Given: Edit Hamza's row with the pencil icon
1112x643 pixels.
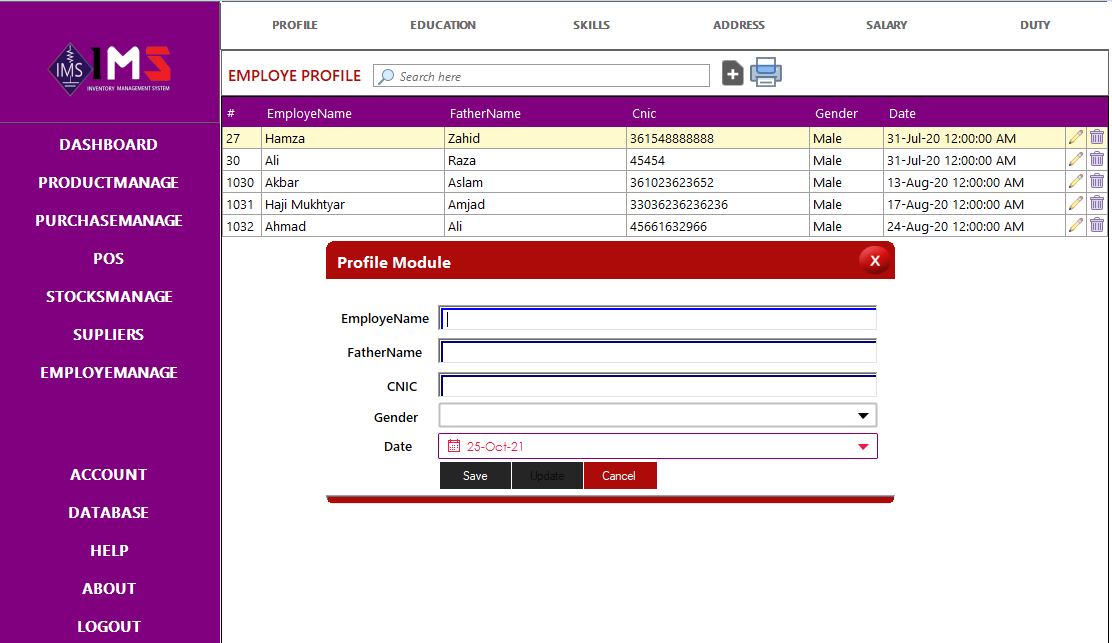Looking at the screenshot, I should coord(1076,138).
